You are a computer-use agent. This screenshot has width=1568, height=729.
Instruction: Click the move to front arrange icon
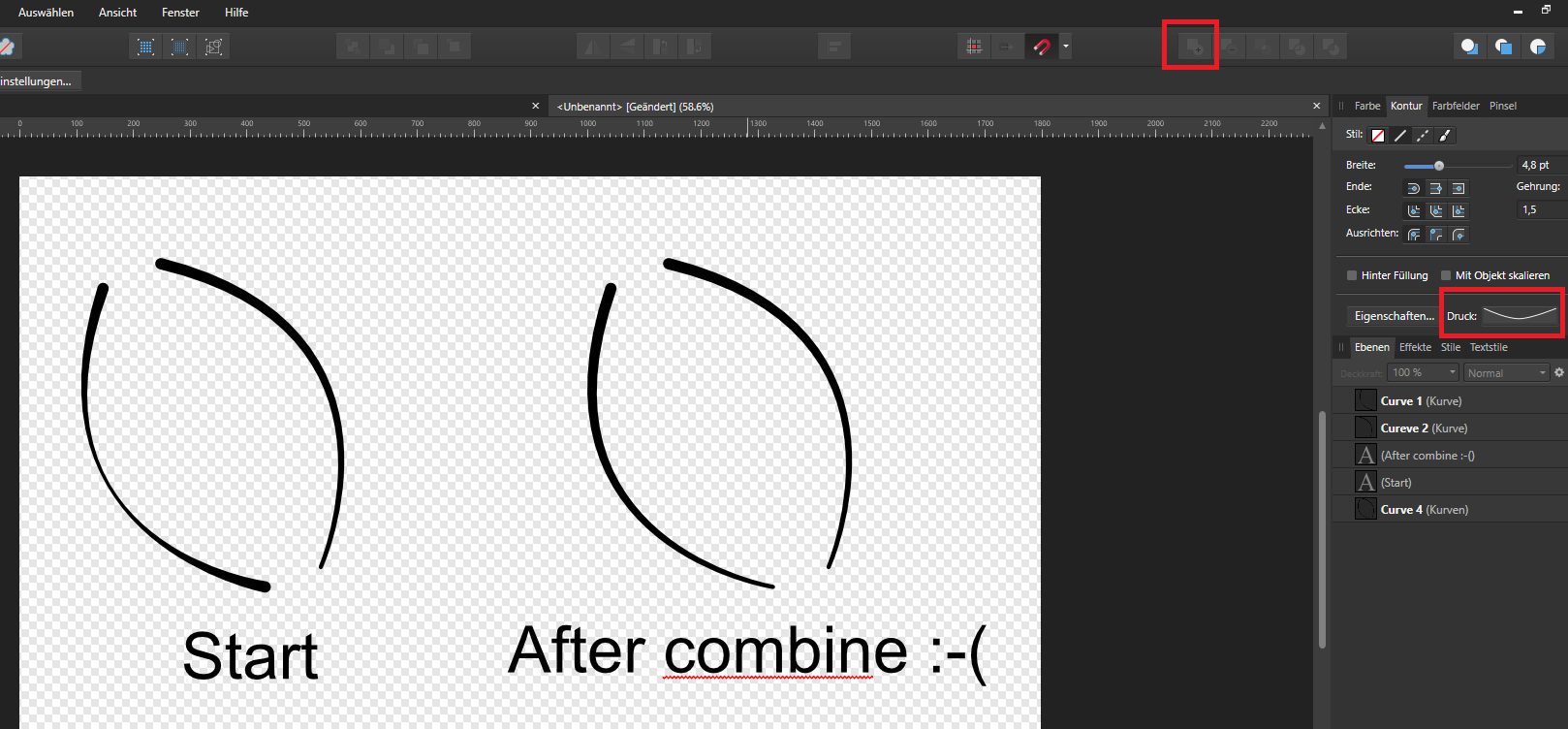455,47
